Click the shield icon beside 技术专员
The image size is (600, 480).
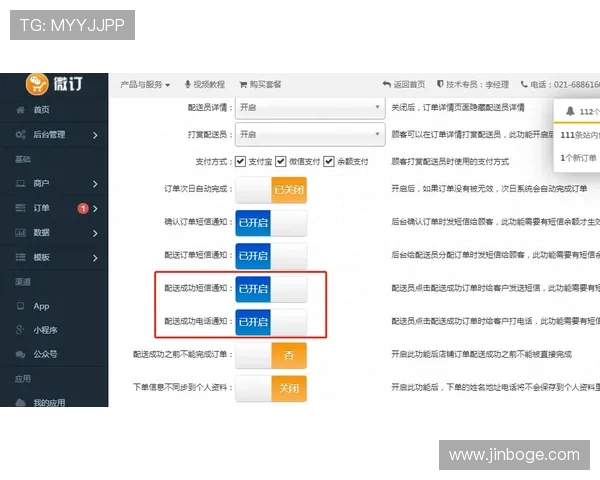[440, 84]
